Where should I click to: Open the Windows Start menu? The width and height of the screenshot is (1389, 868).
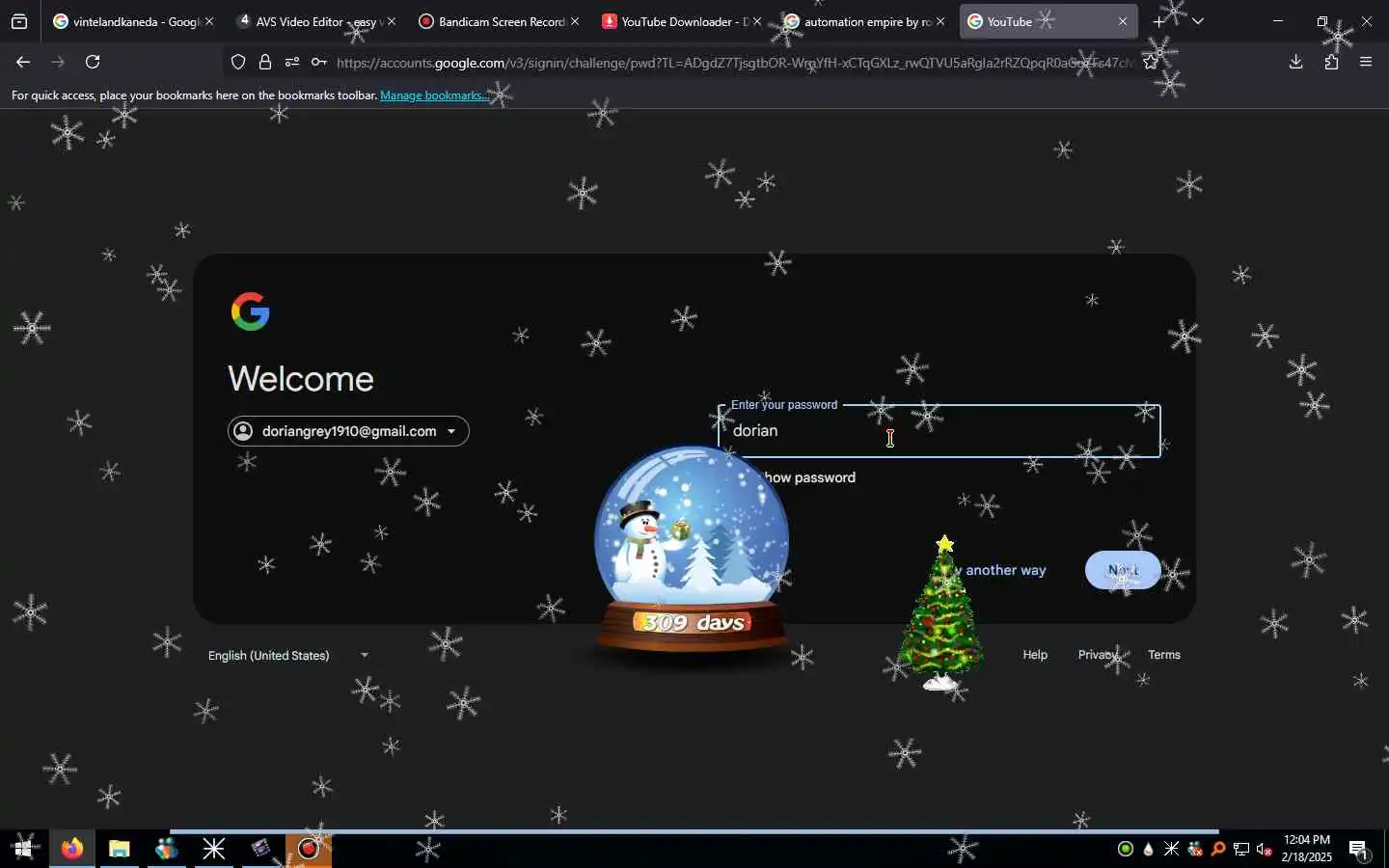pos(23,850)
